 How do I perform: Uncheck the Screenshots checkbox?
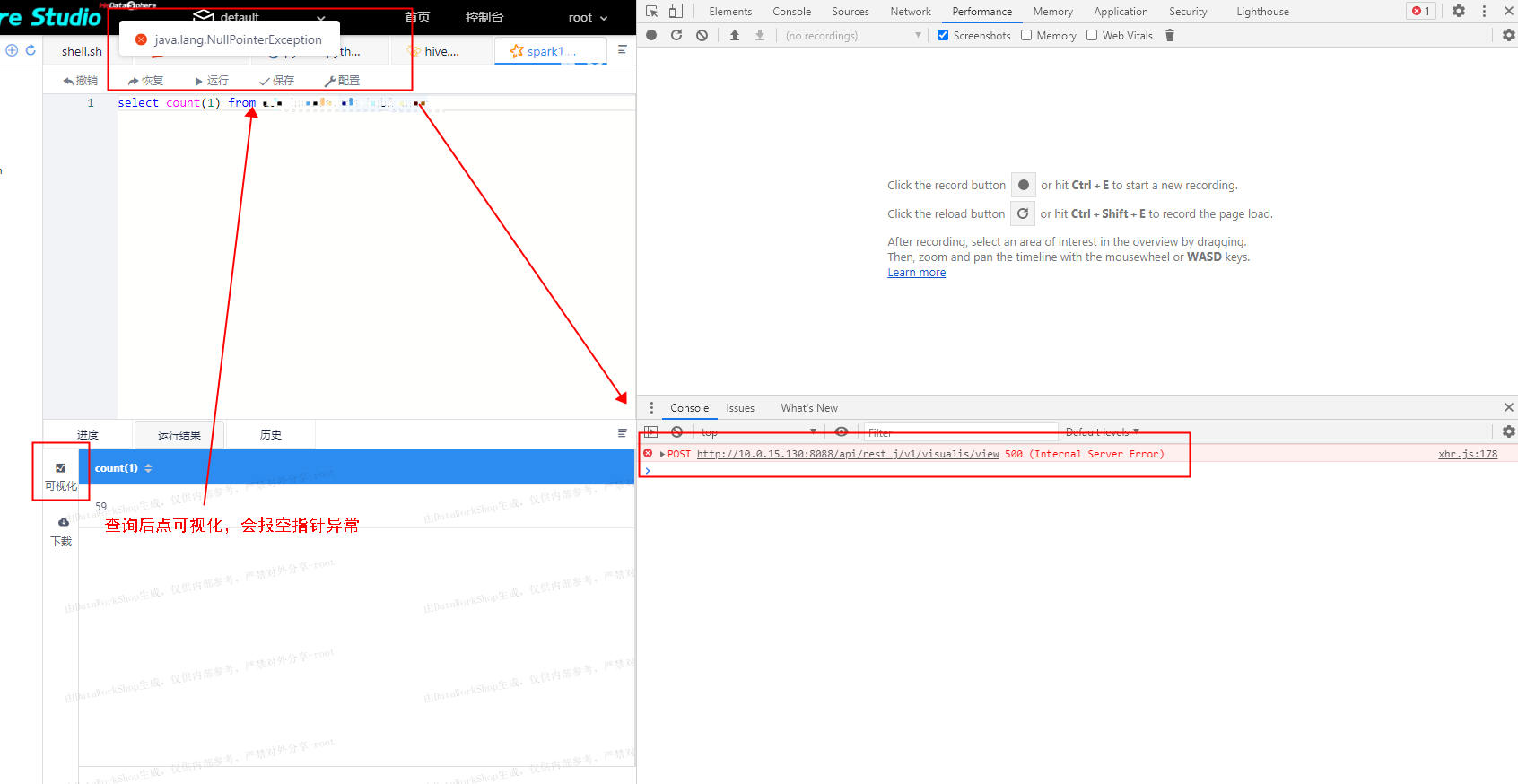pyautogui.click(x=943, y=35)
